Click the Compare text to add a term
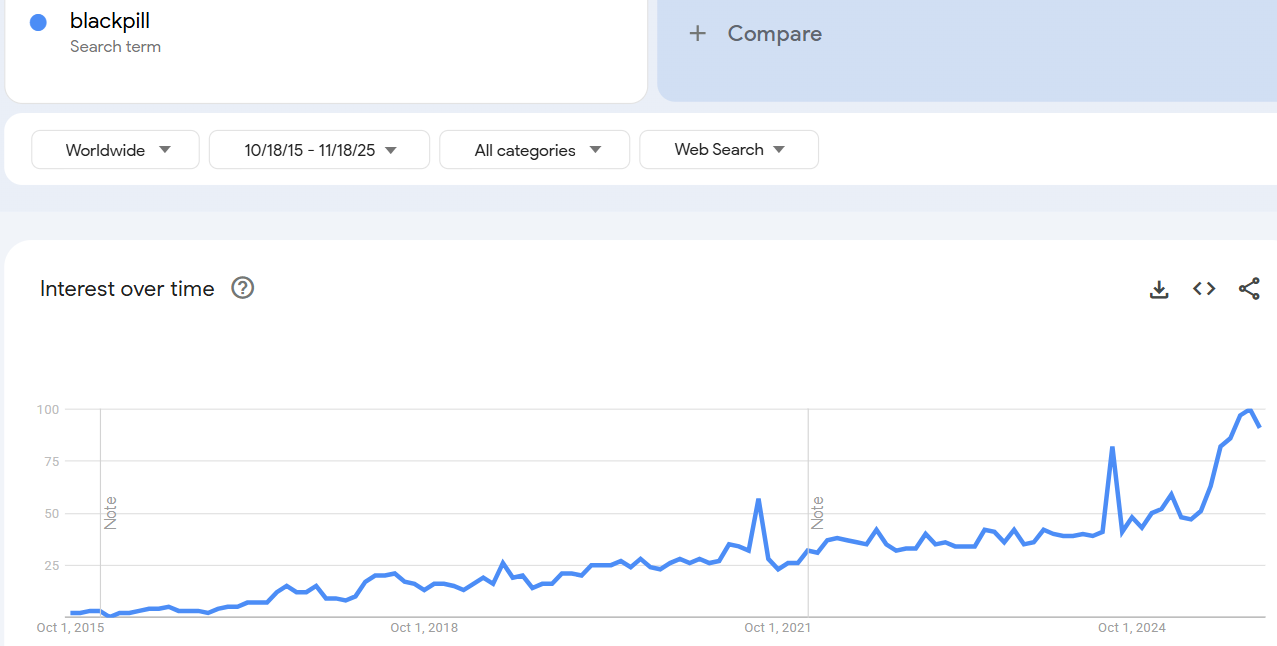 [774, 33]
